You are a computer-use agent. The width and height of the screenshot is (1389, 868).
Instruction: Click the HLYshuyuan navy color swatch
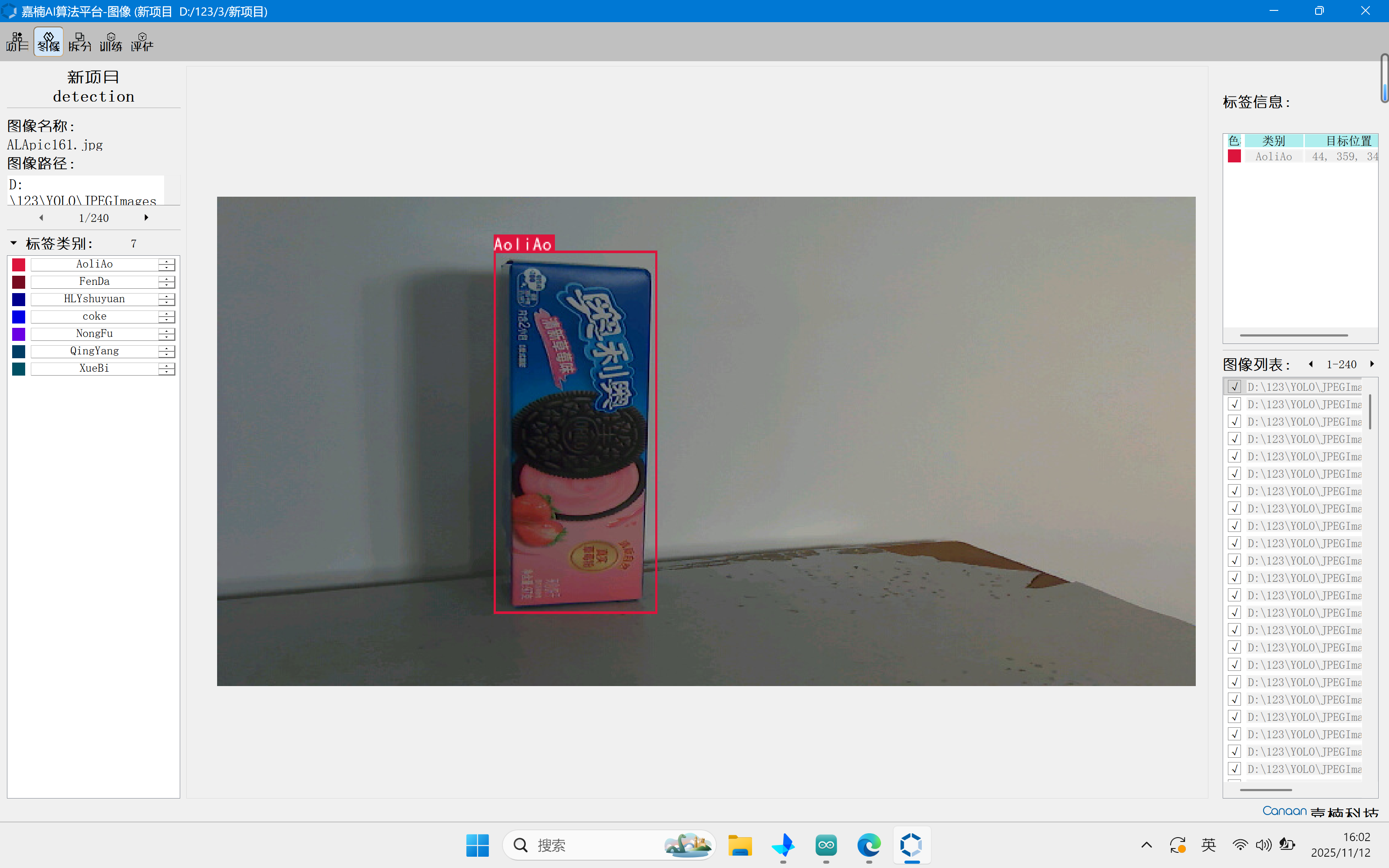pos(18,299)
